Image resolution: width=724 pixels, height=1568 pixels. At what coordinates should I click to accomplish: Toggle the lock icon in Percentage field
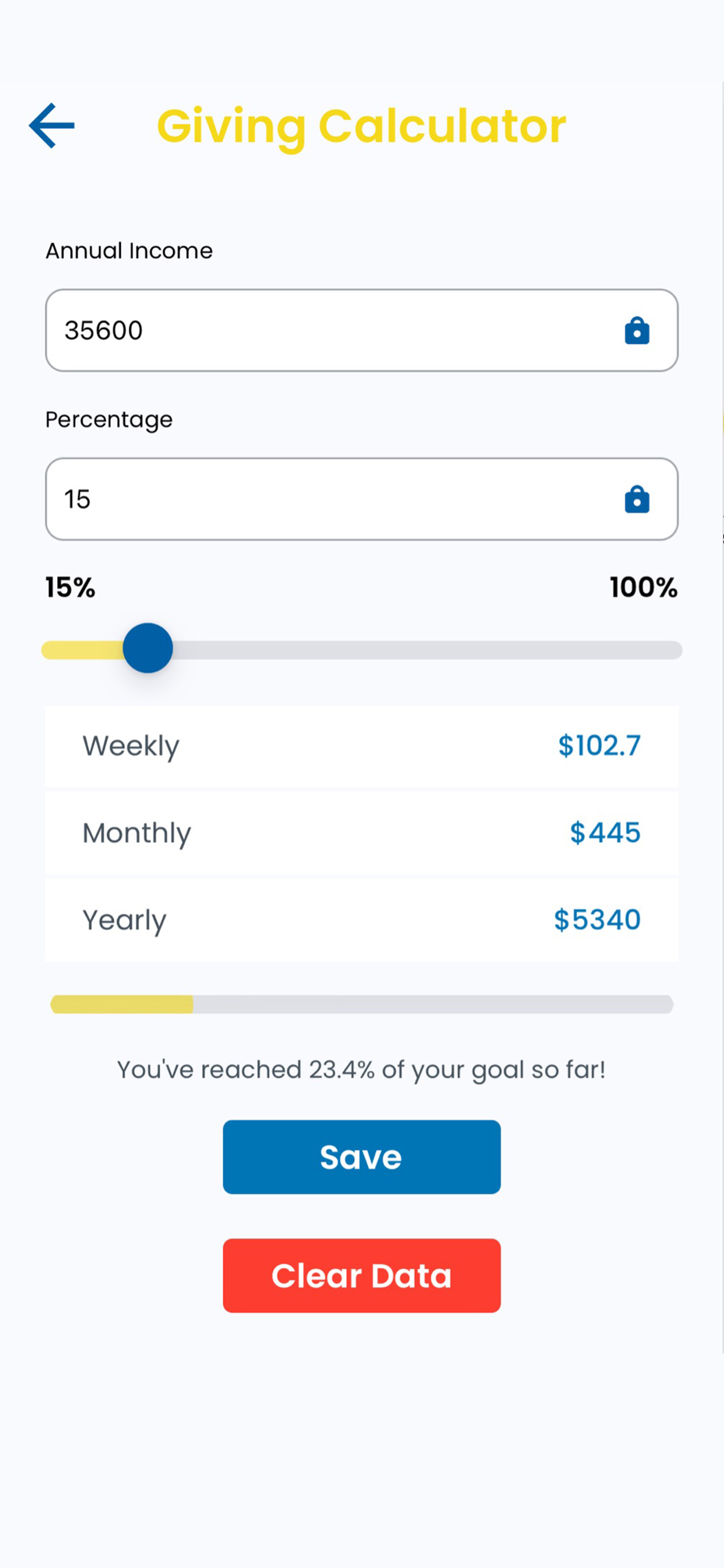[637, 499]
